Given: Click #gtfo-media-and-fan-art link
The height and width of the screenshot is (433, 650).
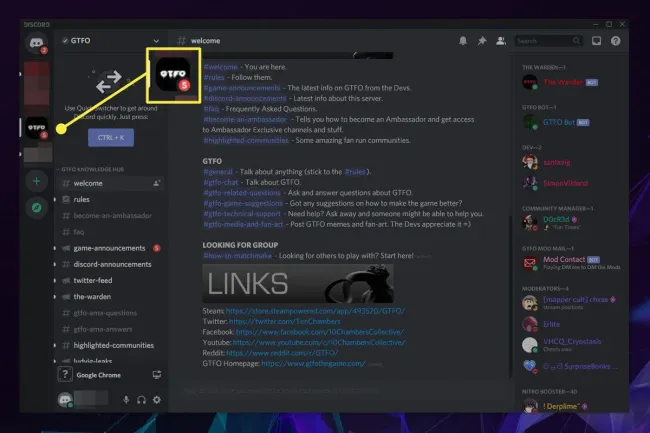Looking at the screenshot, I should click(243, 224).
